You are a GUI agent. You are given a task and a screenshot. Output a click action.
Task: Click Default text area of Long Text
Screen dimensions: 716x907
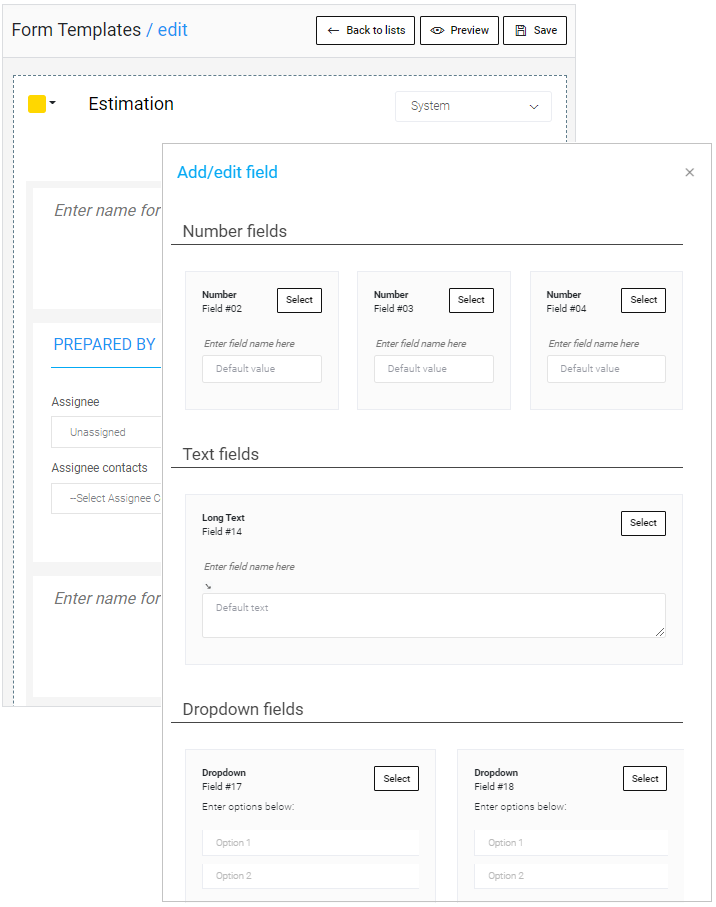click(x=433, y=615)
